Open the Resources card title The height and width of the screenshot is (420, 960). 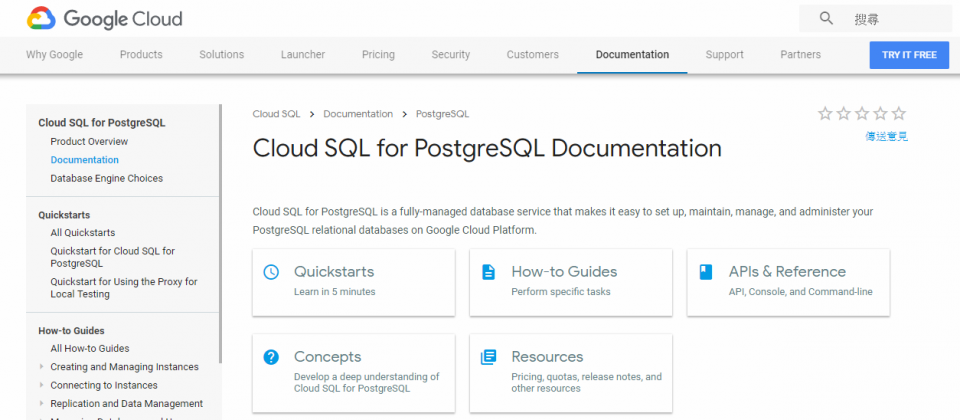(547, 357)
